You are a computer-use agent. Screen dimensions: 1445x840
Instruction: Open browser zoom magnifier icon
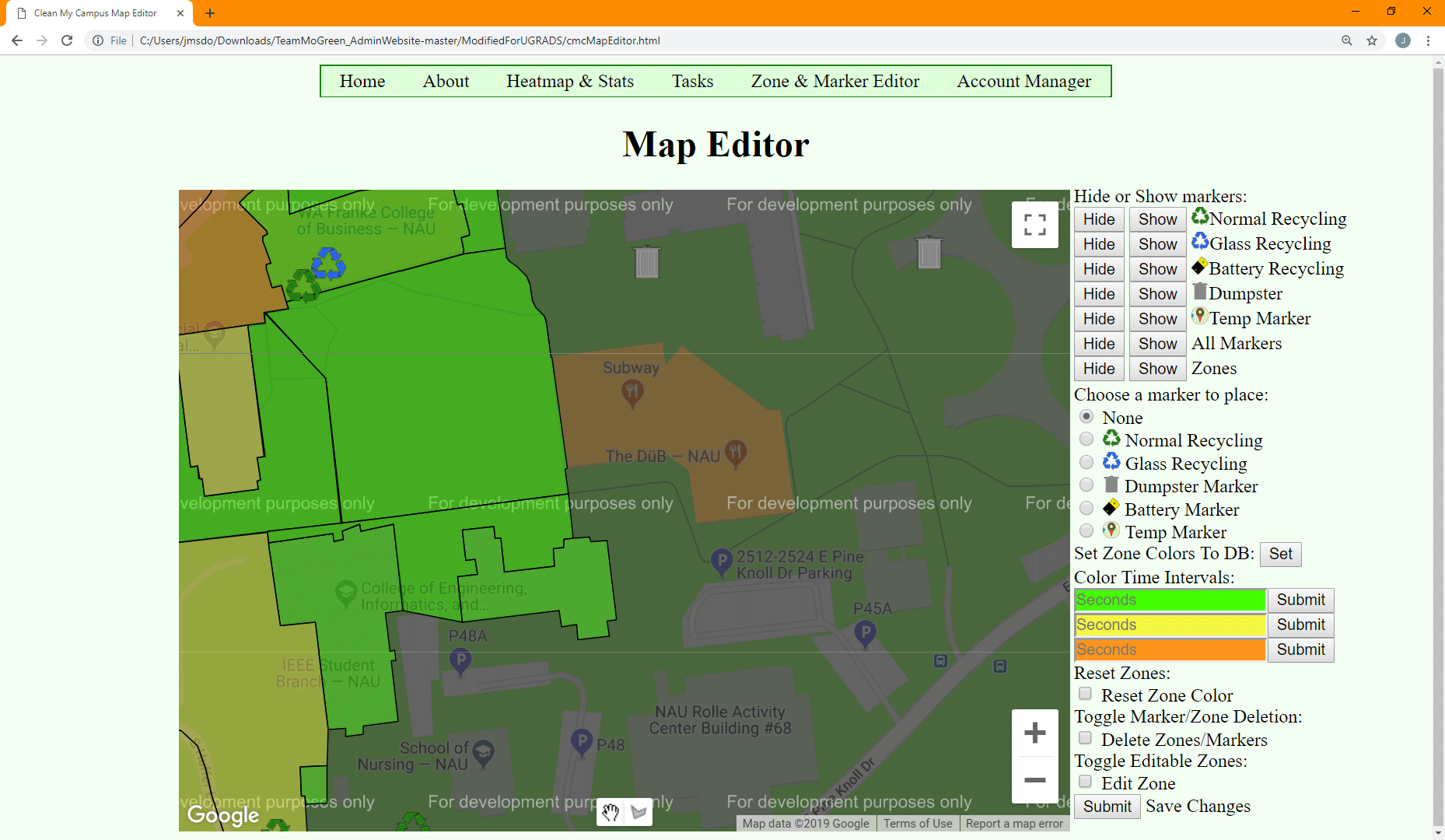tap(1346, 40)
